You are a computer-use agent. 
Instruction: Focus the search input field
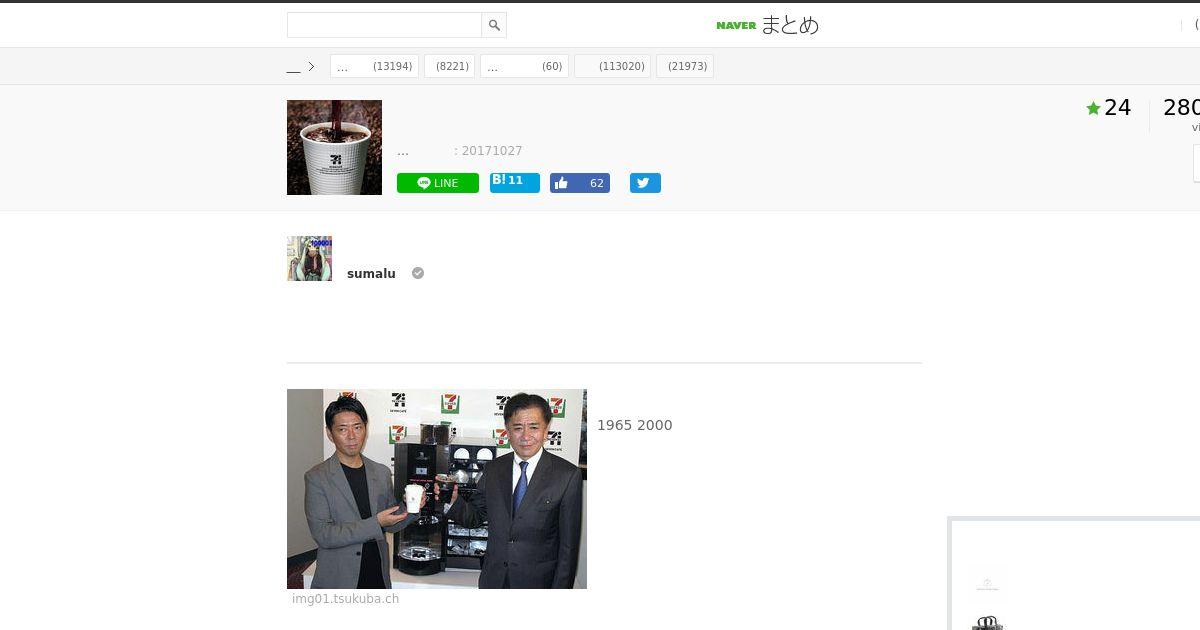pyautogui.click(x=384, y=25)
